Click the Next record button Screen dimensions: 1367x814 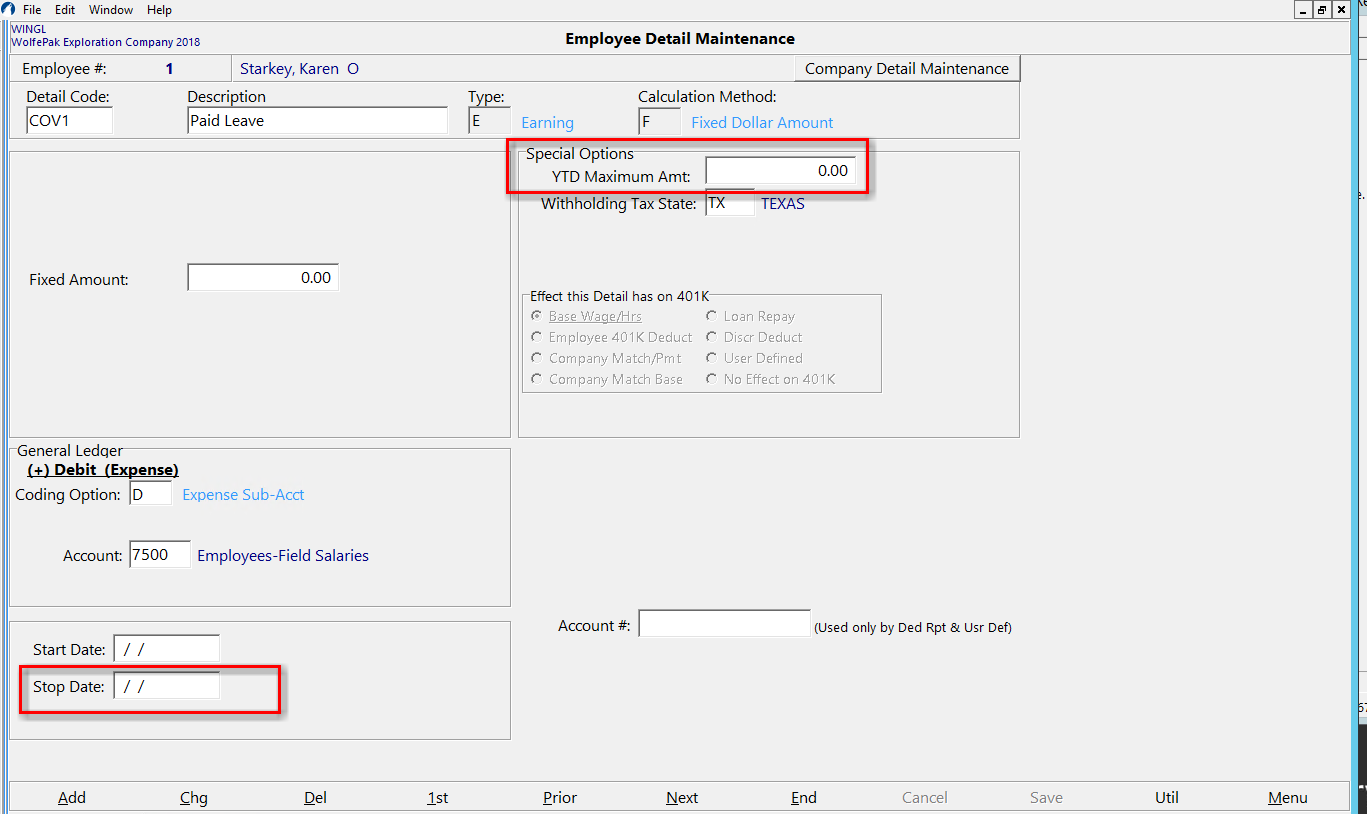[681, 797]
